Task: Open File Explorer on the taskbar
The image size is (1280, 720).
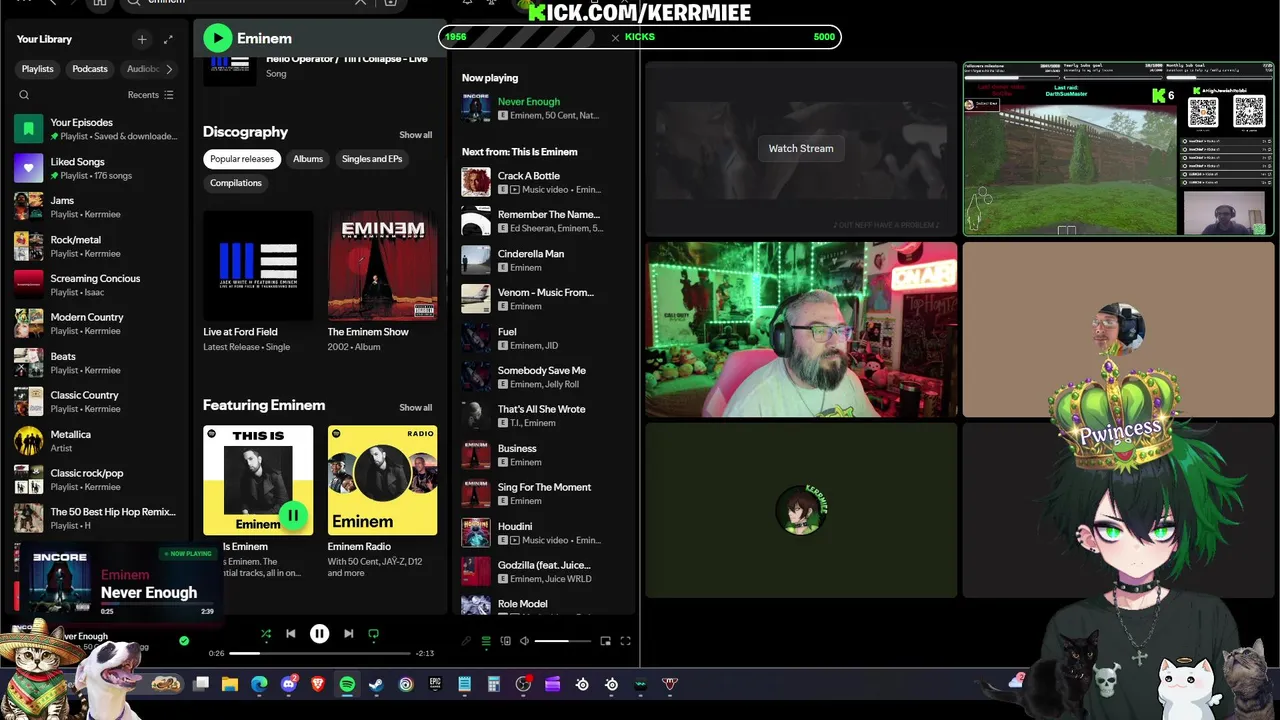Action: point(230,684)
